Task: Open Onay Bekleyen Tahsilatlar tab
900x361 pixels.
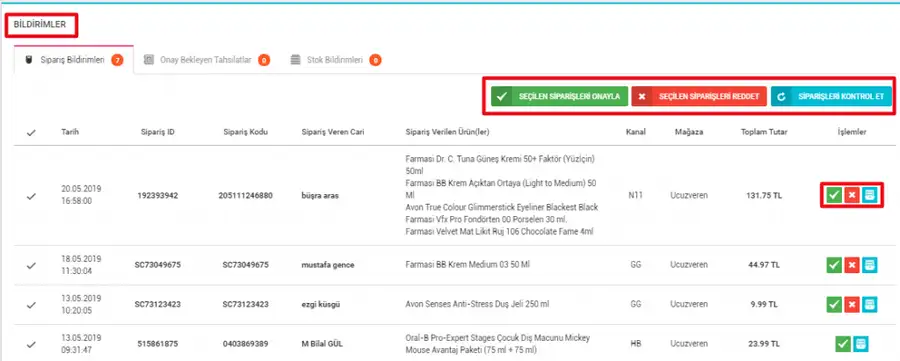Action: 207,60
